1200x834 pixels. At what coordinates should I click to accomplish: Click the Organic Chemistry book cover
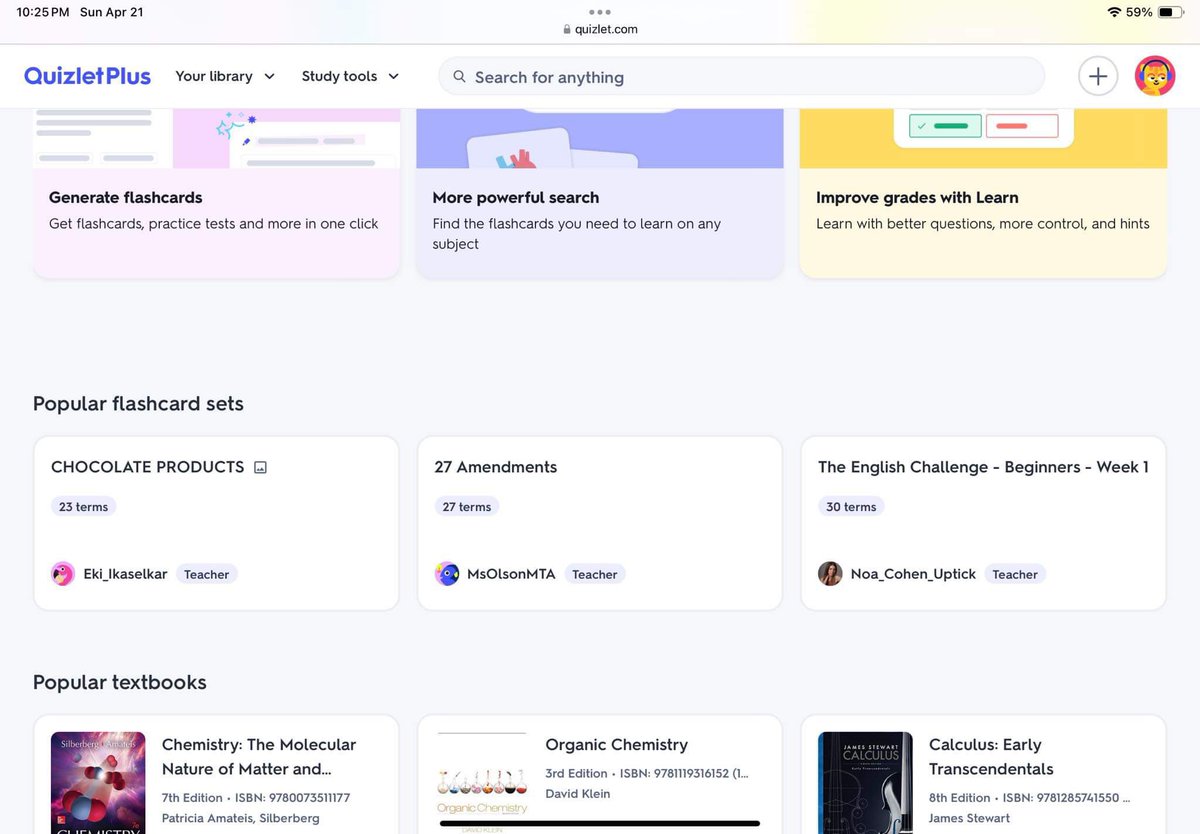[482, 783]
